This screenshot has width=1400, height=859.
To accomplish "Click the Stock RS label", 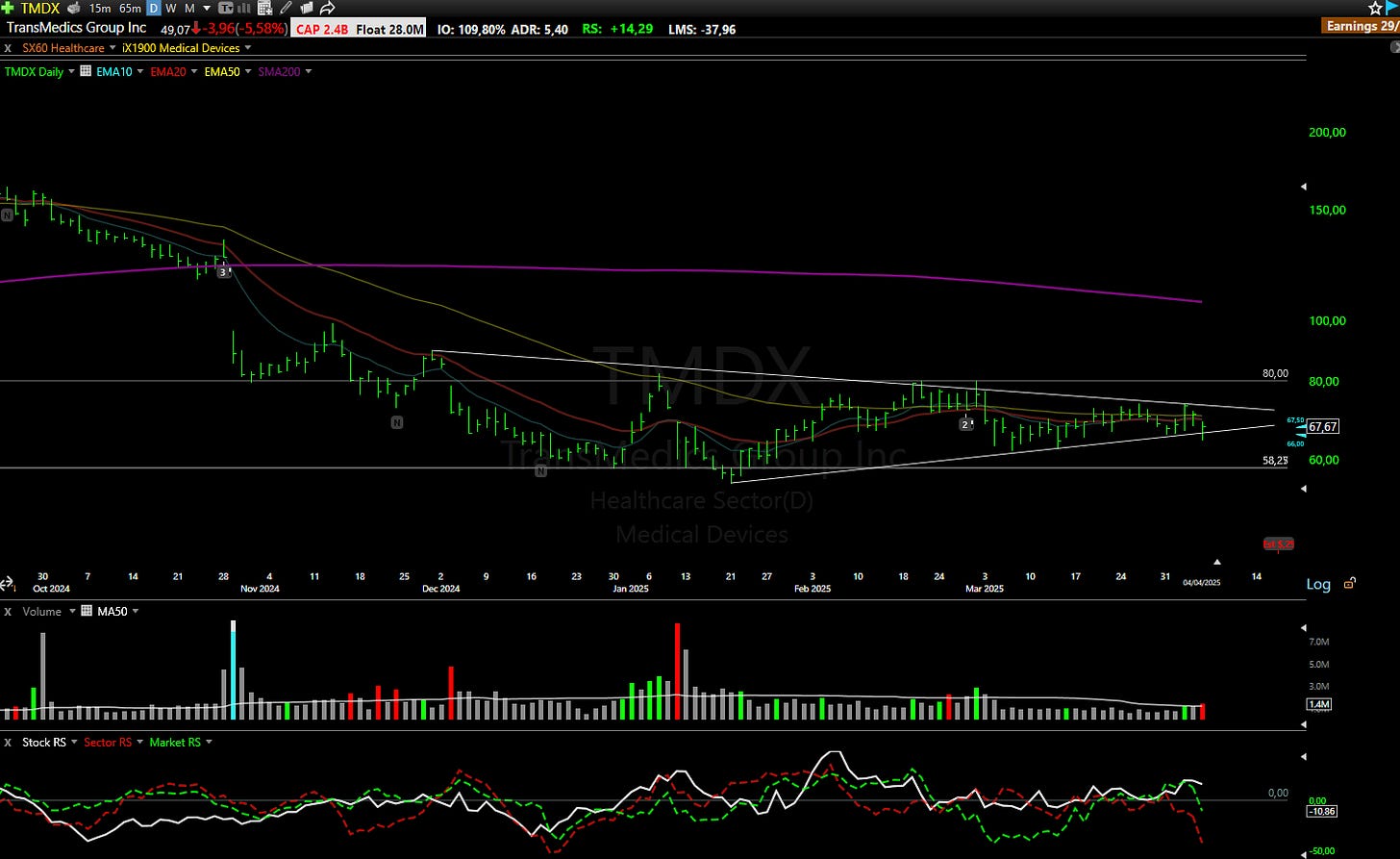I will click(x=44, y=743).
